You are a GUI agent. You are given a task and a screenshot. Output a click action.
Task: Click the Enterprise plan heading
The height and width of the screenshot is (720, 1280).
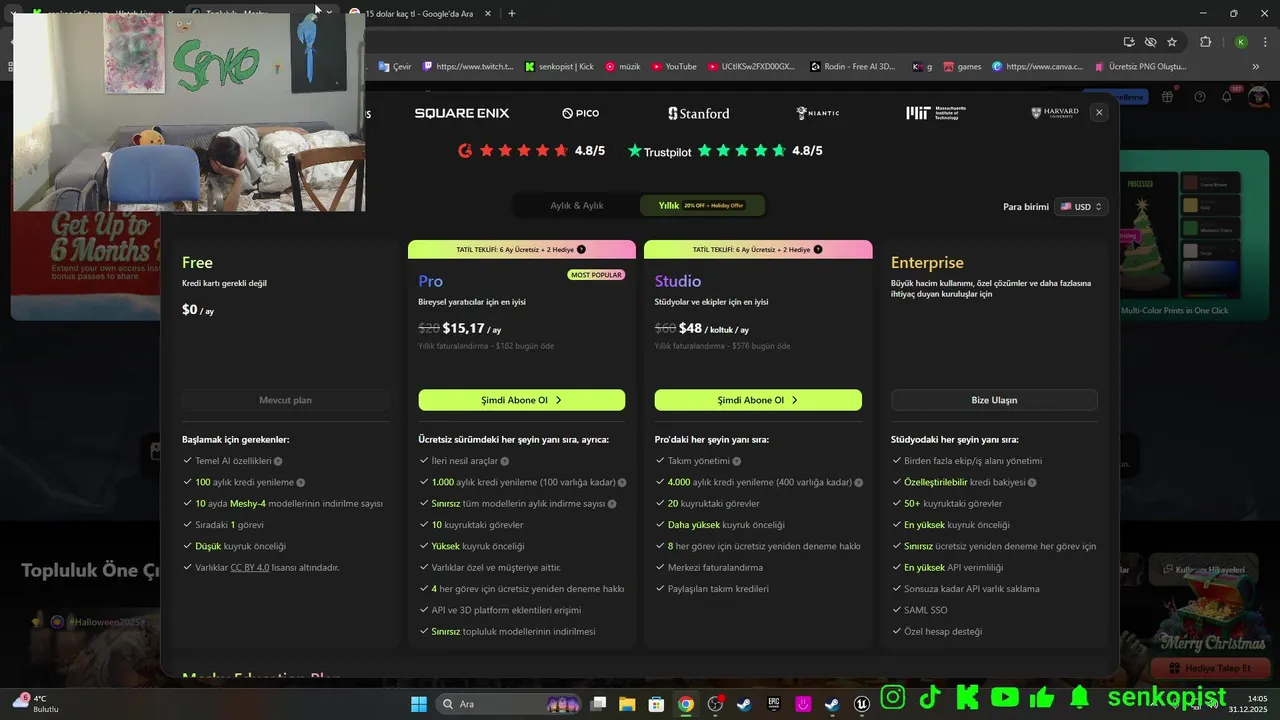(x=927, y=263)
